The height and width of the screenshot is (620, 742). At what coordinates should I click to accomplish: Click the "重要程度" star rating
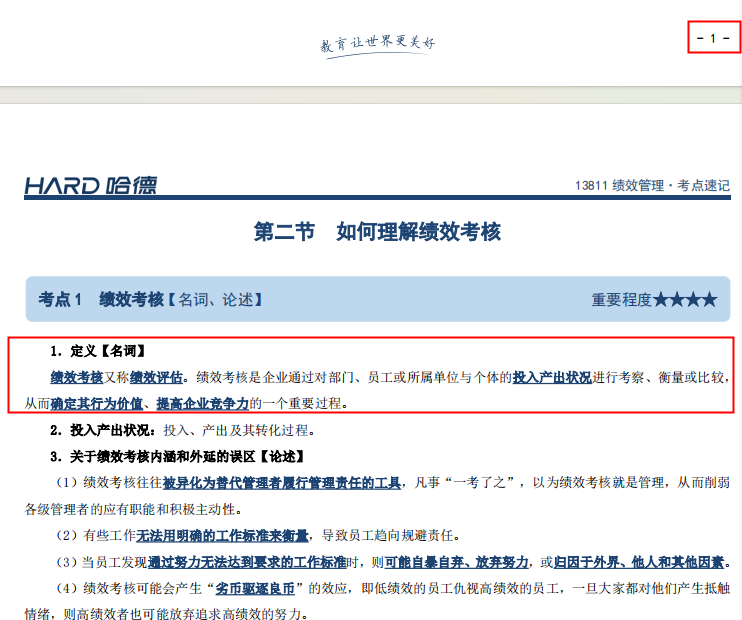tap(654, 300)
